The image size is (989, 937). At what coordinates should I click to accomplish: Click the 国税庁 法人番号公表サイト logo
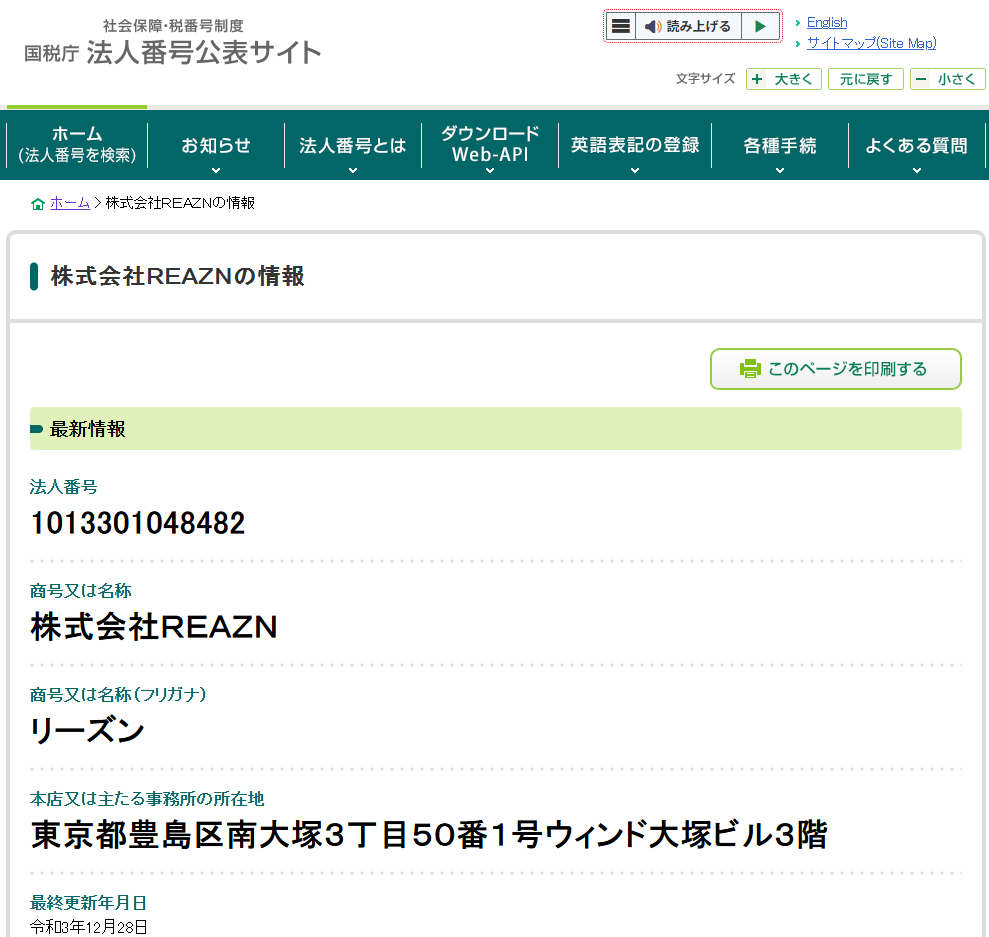(173, 43)
